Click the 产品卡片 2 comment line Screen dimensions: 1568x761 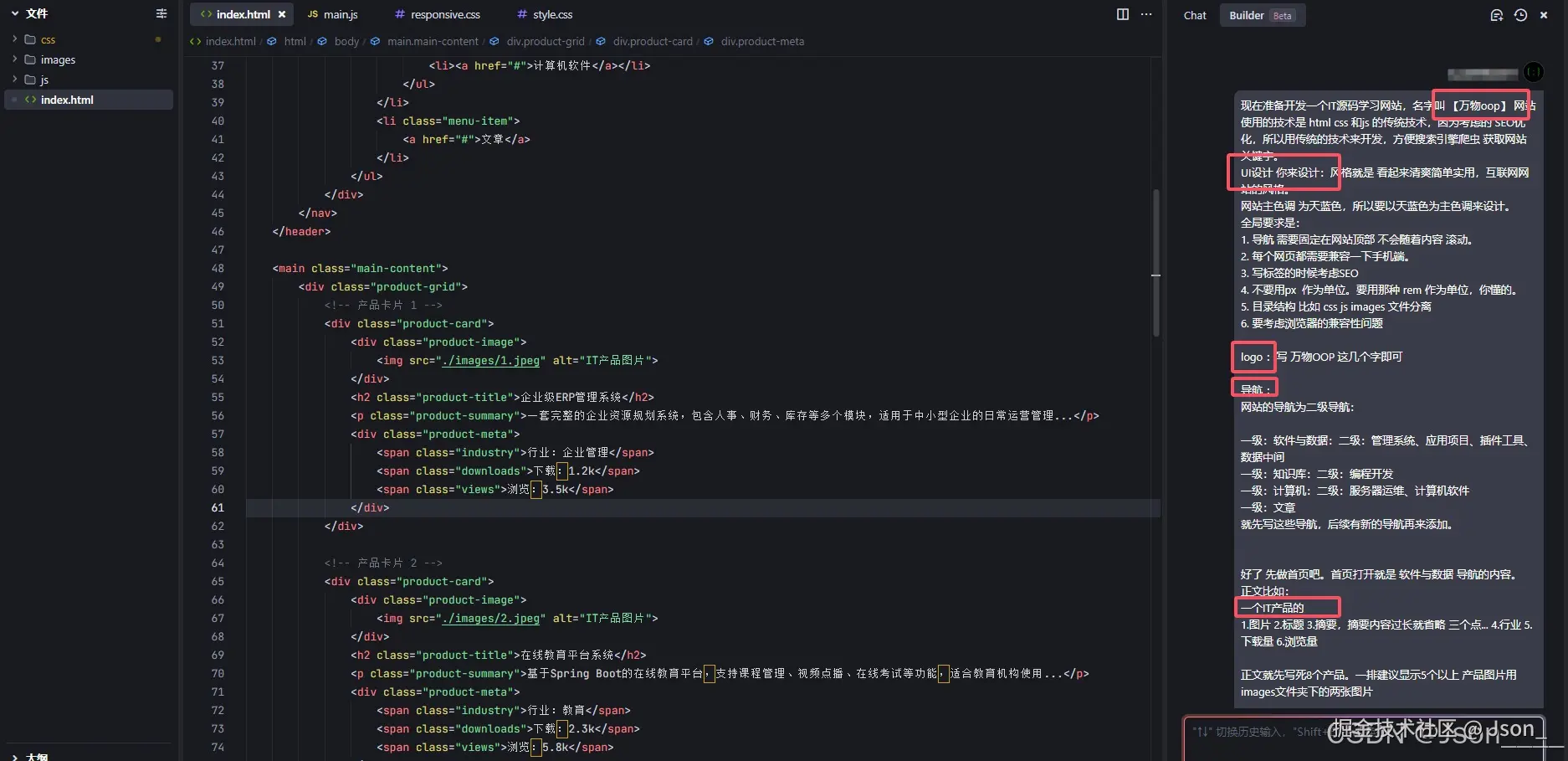point(383,563)
